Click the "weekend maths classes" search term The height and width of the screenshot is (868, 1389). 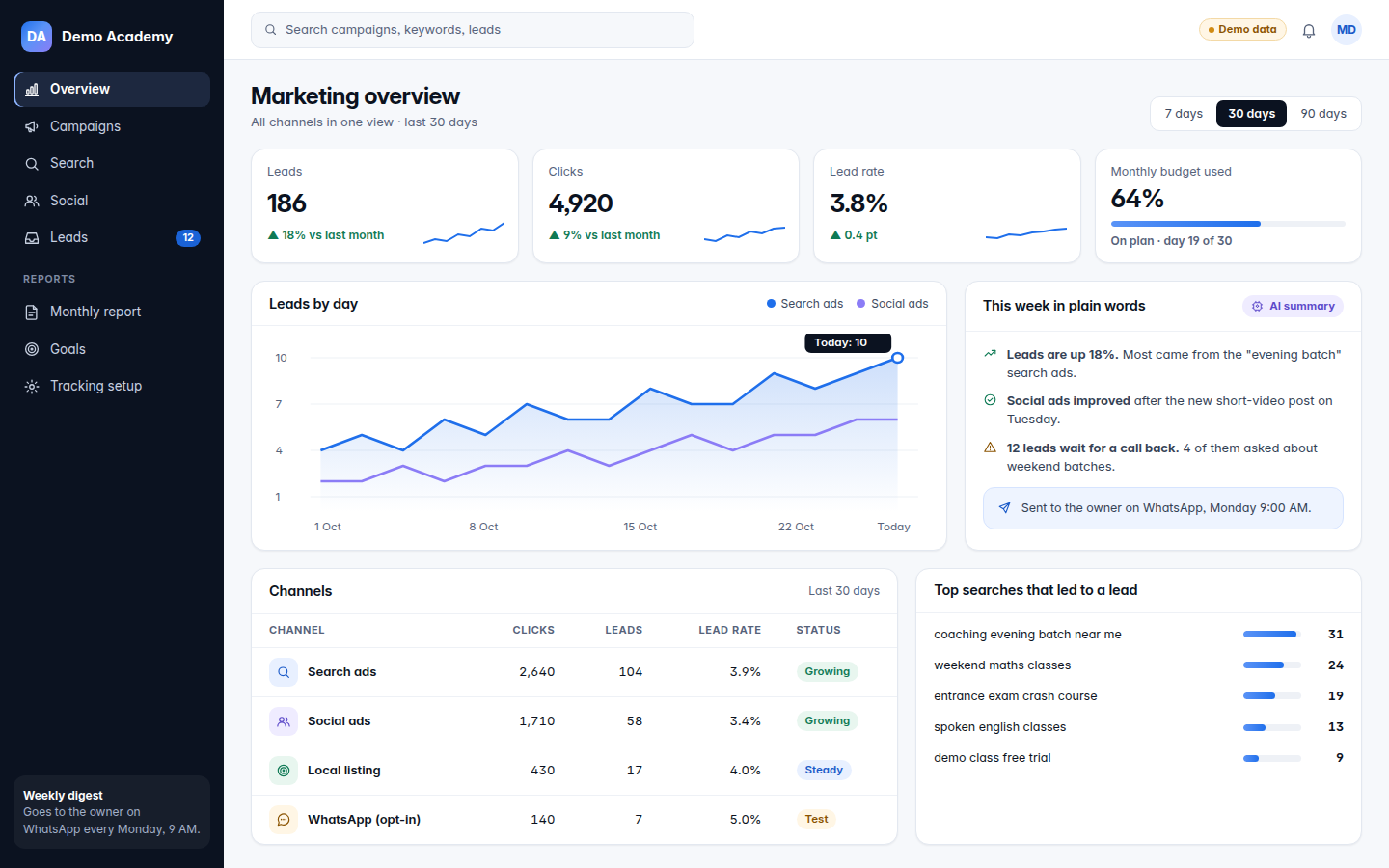[1002, 665]
